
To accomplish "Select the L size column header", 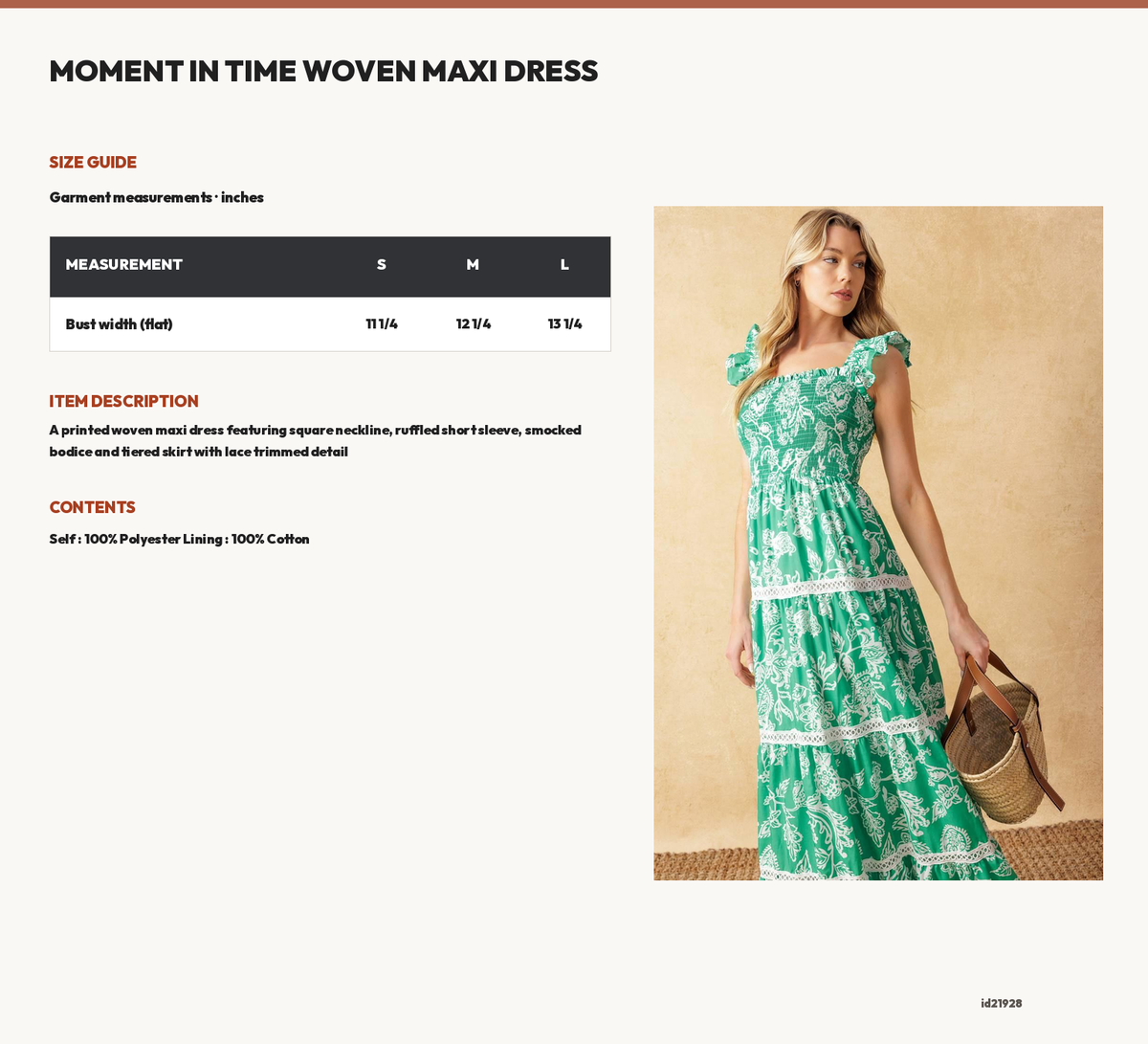I will point(564,265).
